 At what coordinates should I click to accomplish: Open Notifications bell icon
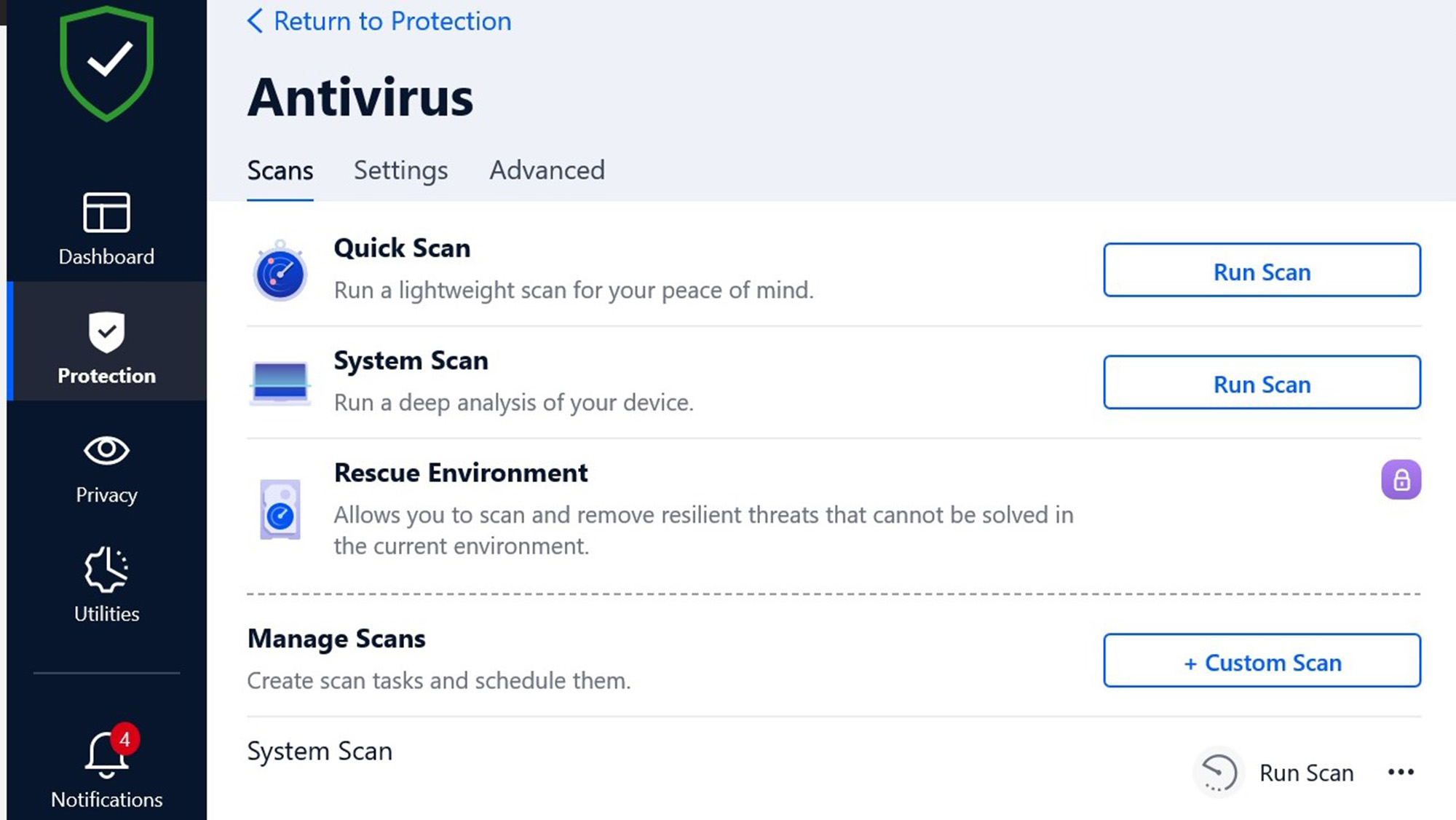click(x=106, y=755)
